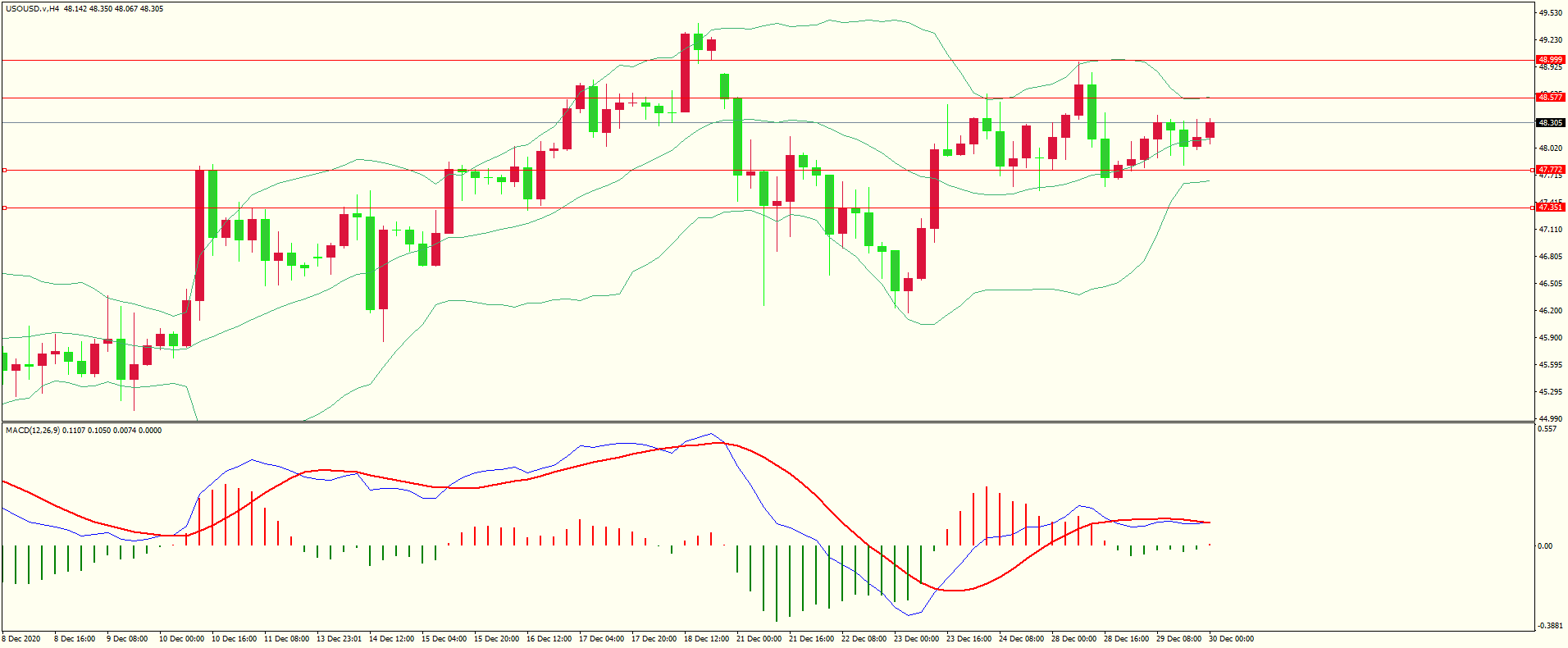Click the 24 Dec 08:00 time label

pos(1021,639)
